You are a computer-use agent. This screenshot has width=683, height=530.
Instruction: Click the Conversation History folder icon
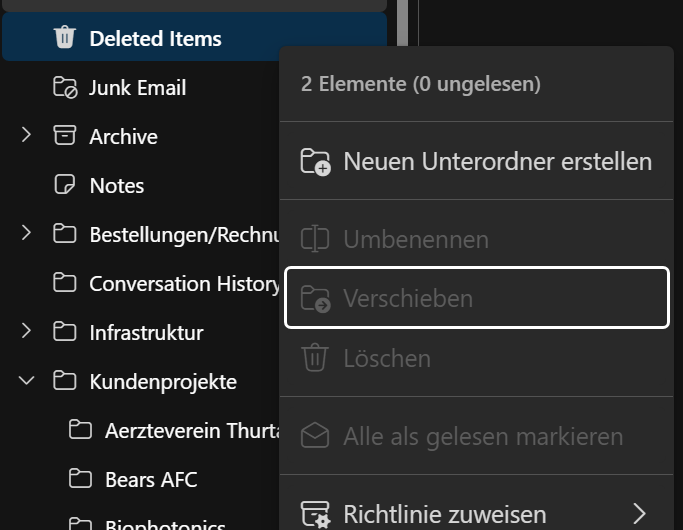point(64,282)
